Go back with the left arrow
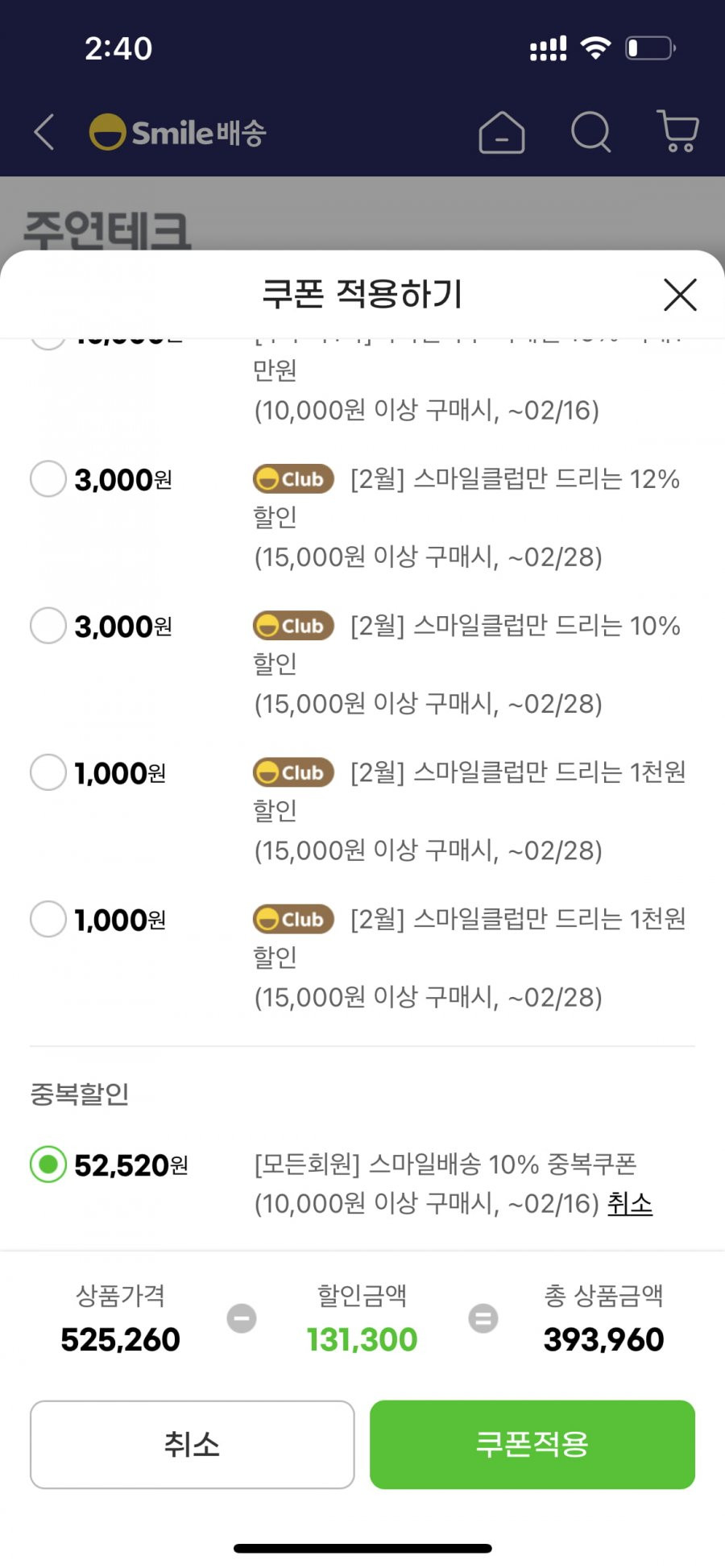The width and height of the screenshot is (725, 1568). click(x=44, y=132)
